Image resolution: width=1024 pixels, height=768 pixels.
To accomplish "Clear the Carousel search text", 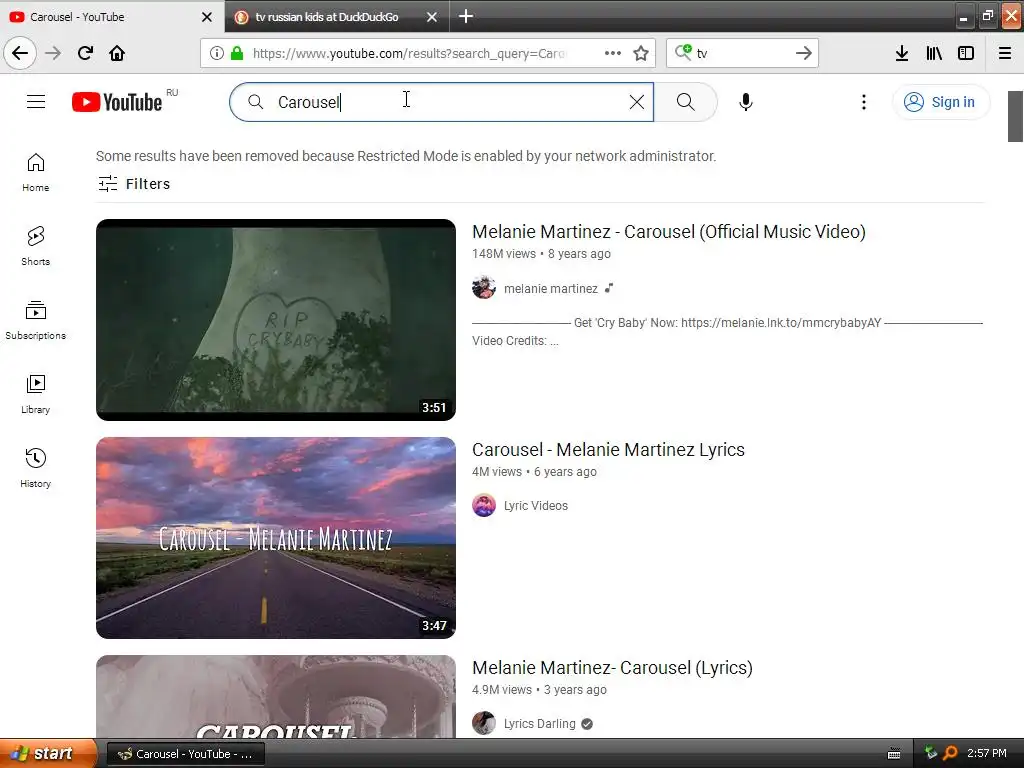I will pos(637,102).
